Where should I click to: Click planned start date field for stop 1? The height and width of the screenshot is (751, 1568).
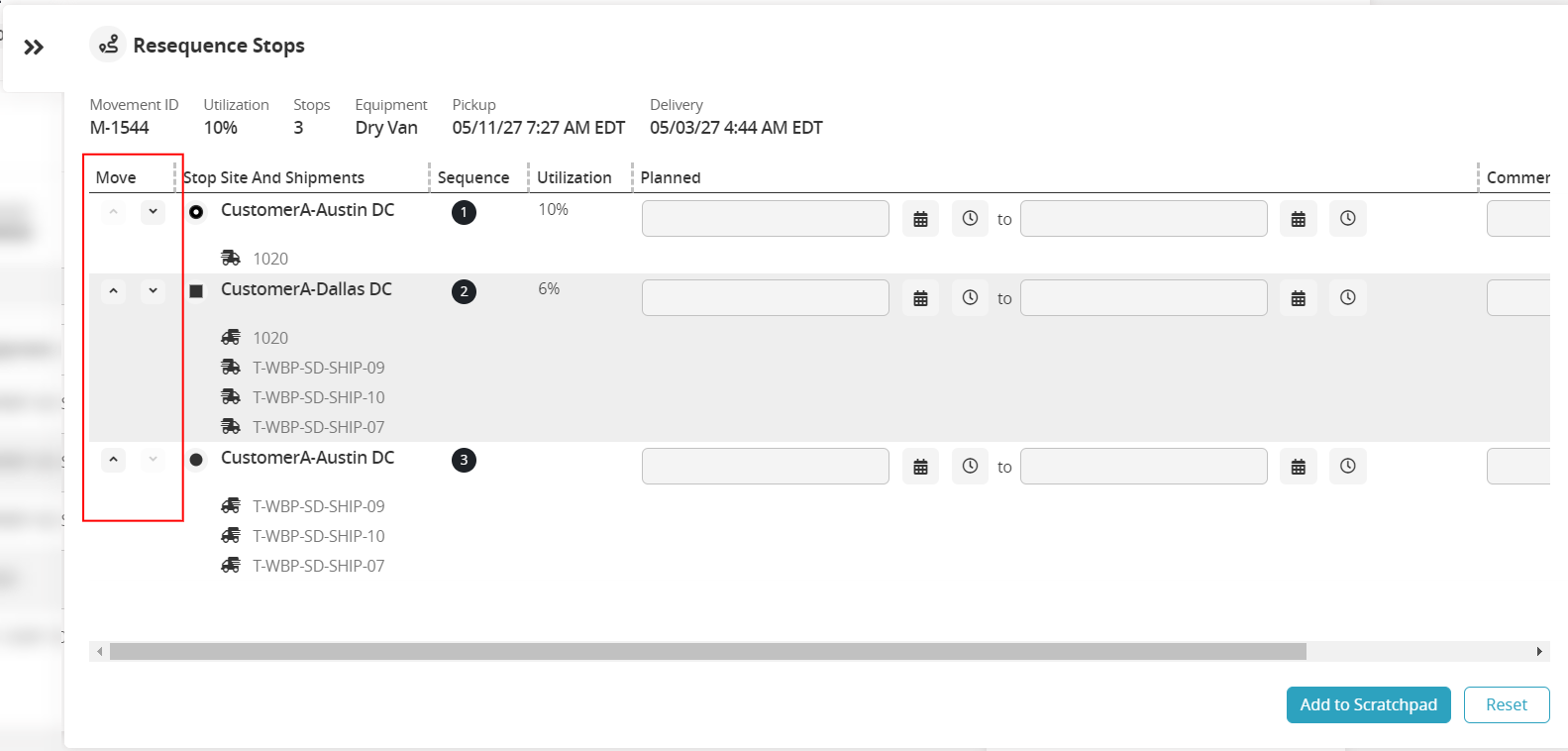[765, 219]
